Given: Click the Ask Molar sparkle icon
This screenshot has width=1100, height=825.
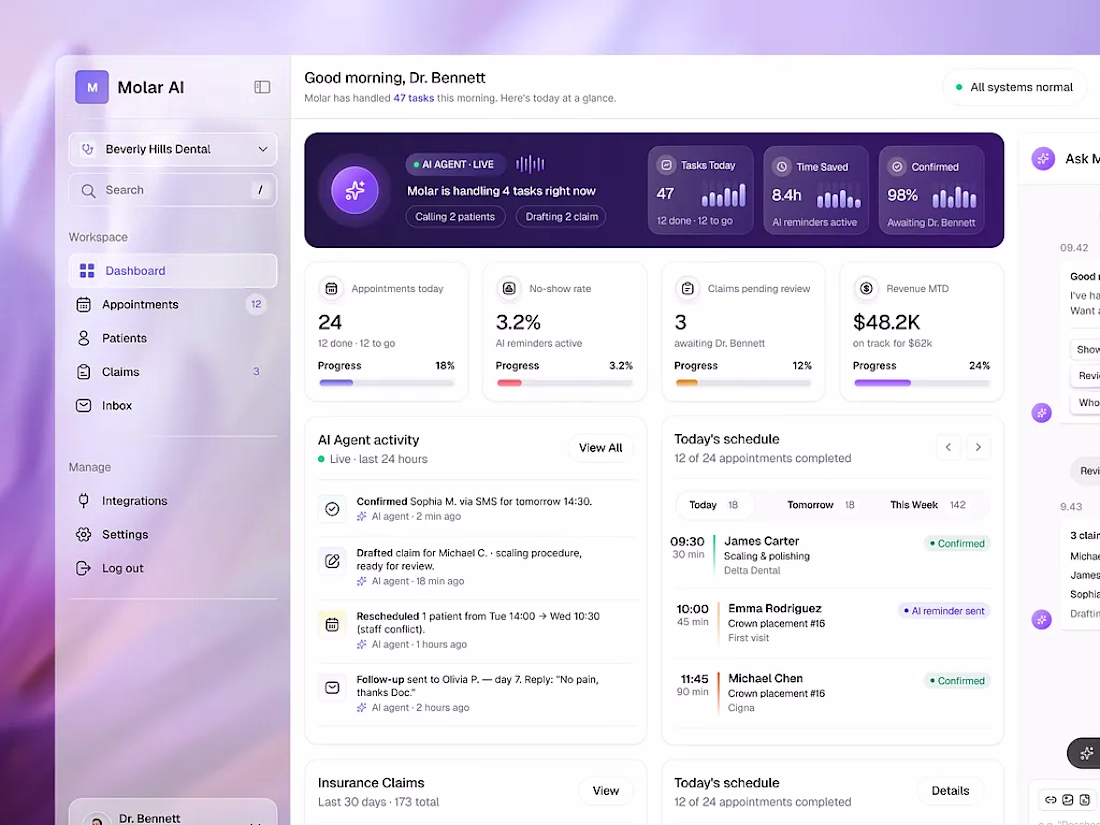Looking at the screenshot, I should coord(1042,159).
